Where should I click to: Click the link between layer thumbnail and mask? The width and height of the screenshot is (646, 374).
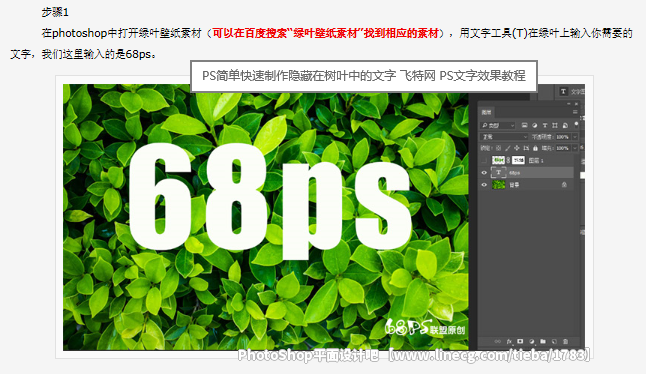click(x=508, y=160)
